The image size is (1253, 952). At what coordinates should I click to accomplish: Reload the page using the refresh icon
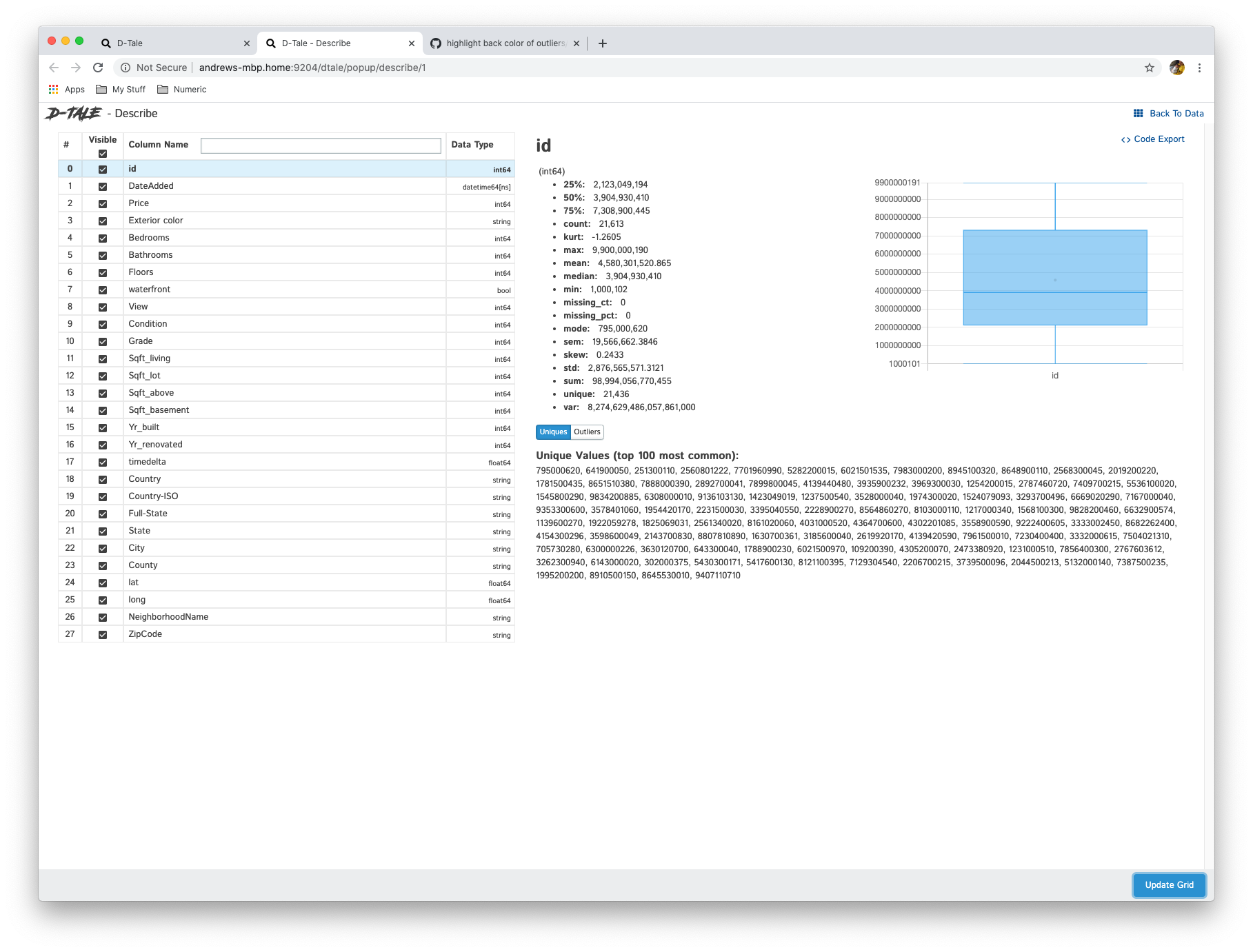click(98, 68)
